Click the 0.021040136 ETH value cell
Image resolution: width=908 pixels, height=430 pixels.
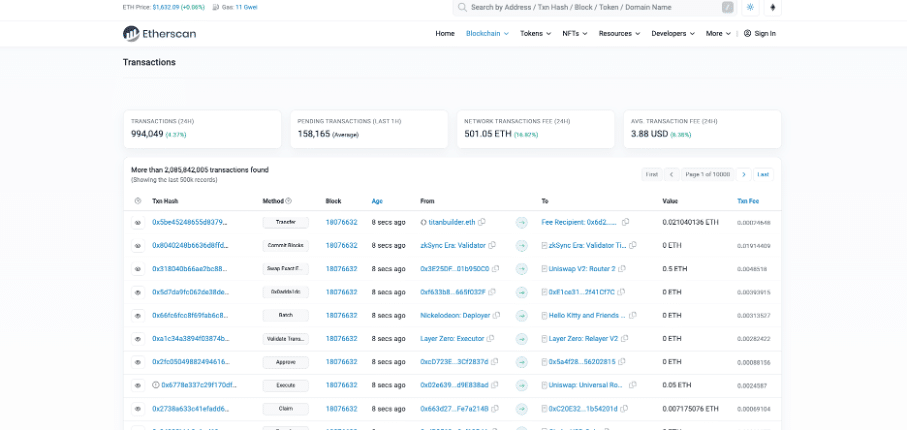pos(690,222)
